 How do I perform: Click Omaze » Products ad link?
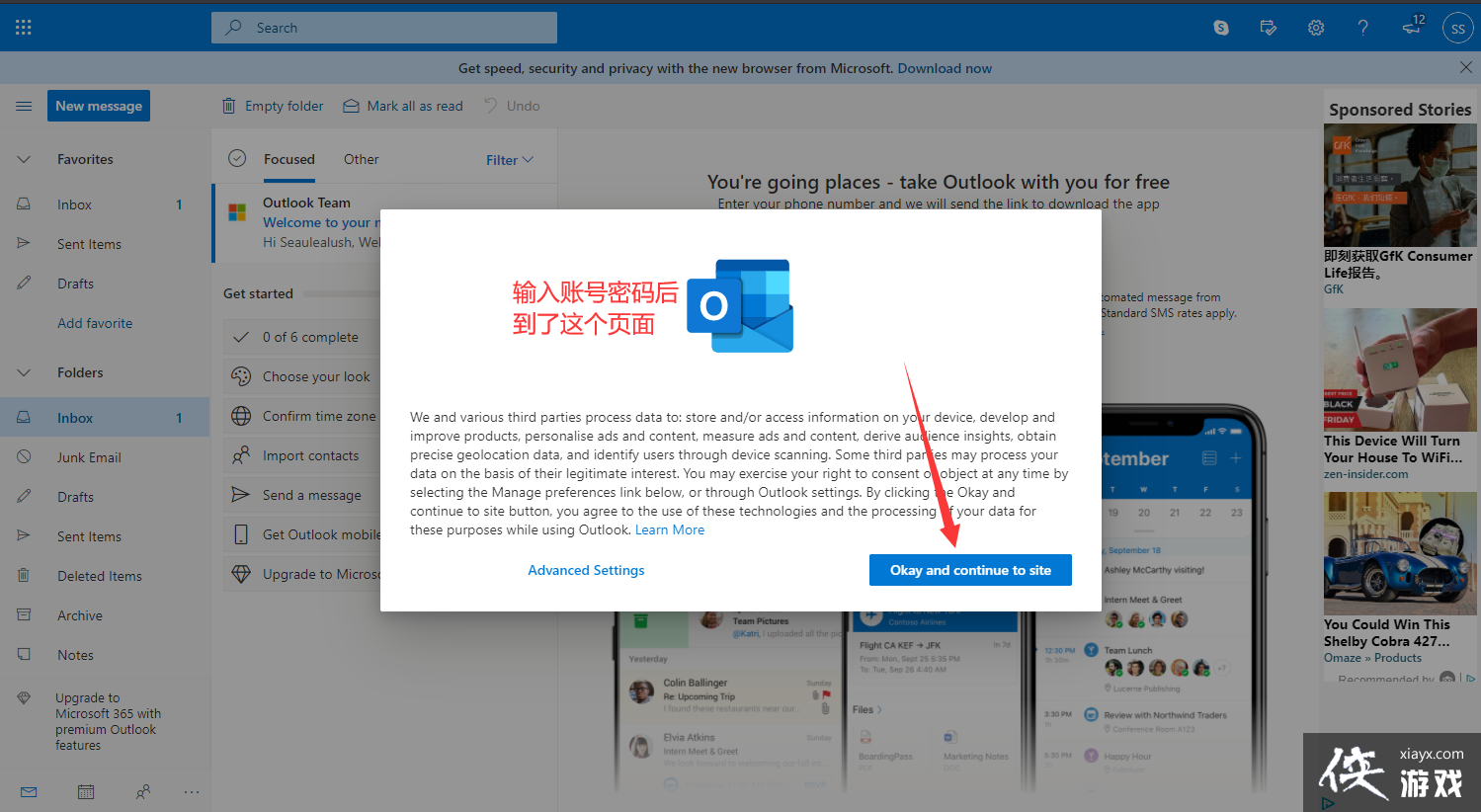1373,658
